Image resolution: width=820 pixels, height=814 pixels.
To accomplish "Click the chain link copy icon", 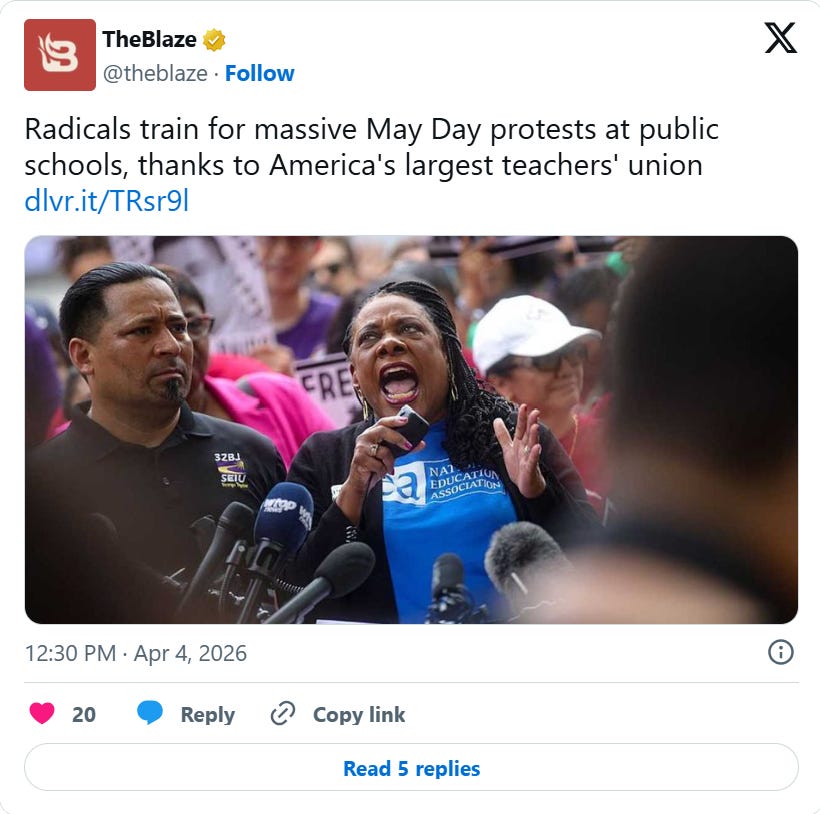I will [x=283, y=714].
